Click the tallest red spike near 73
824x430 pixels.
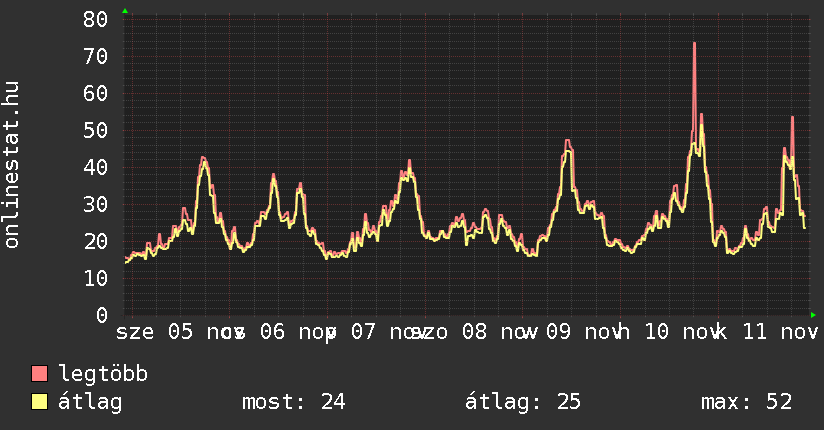coord(694,44)
